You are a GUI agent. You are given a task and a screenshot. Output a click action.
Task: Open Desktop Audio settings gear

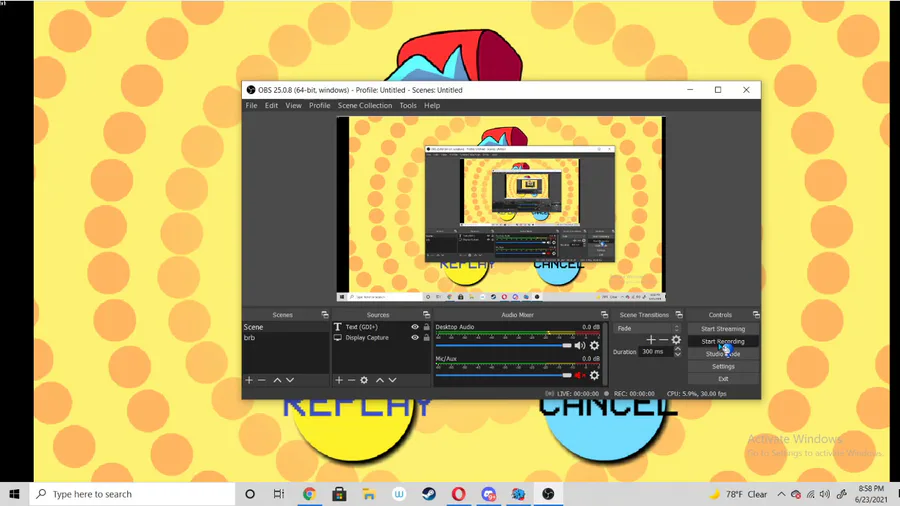594,345
